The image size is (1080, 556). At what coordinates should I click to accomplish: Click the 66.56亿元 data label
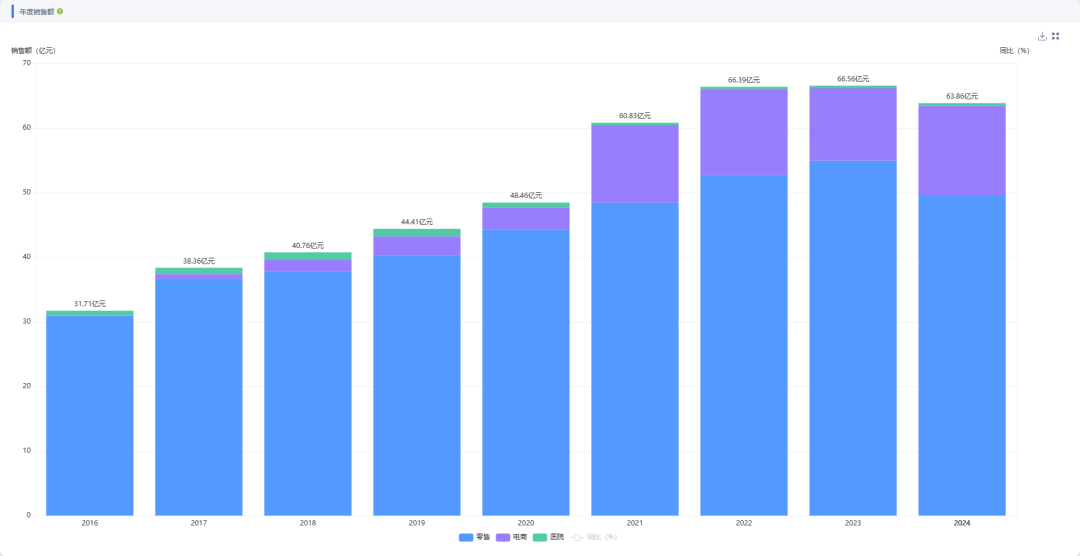pos(852,79)
